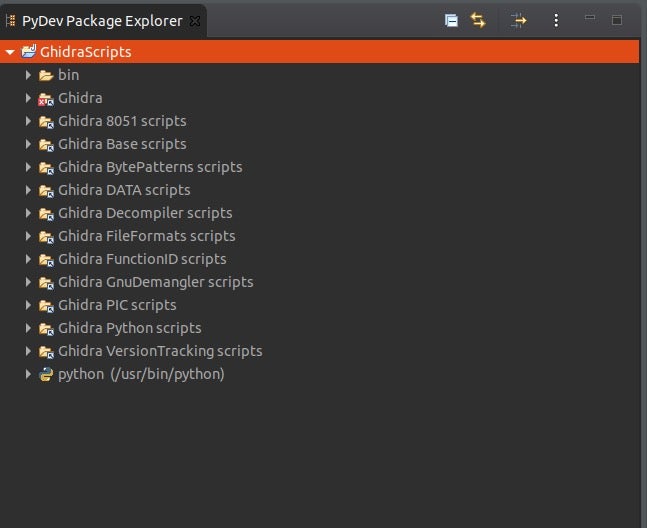Click the yellow arrow toolbar icon
This screenshot has width=647, height=528.
(518, 20)
